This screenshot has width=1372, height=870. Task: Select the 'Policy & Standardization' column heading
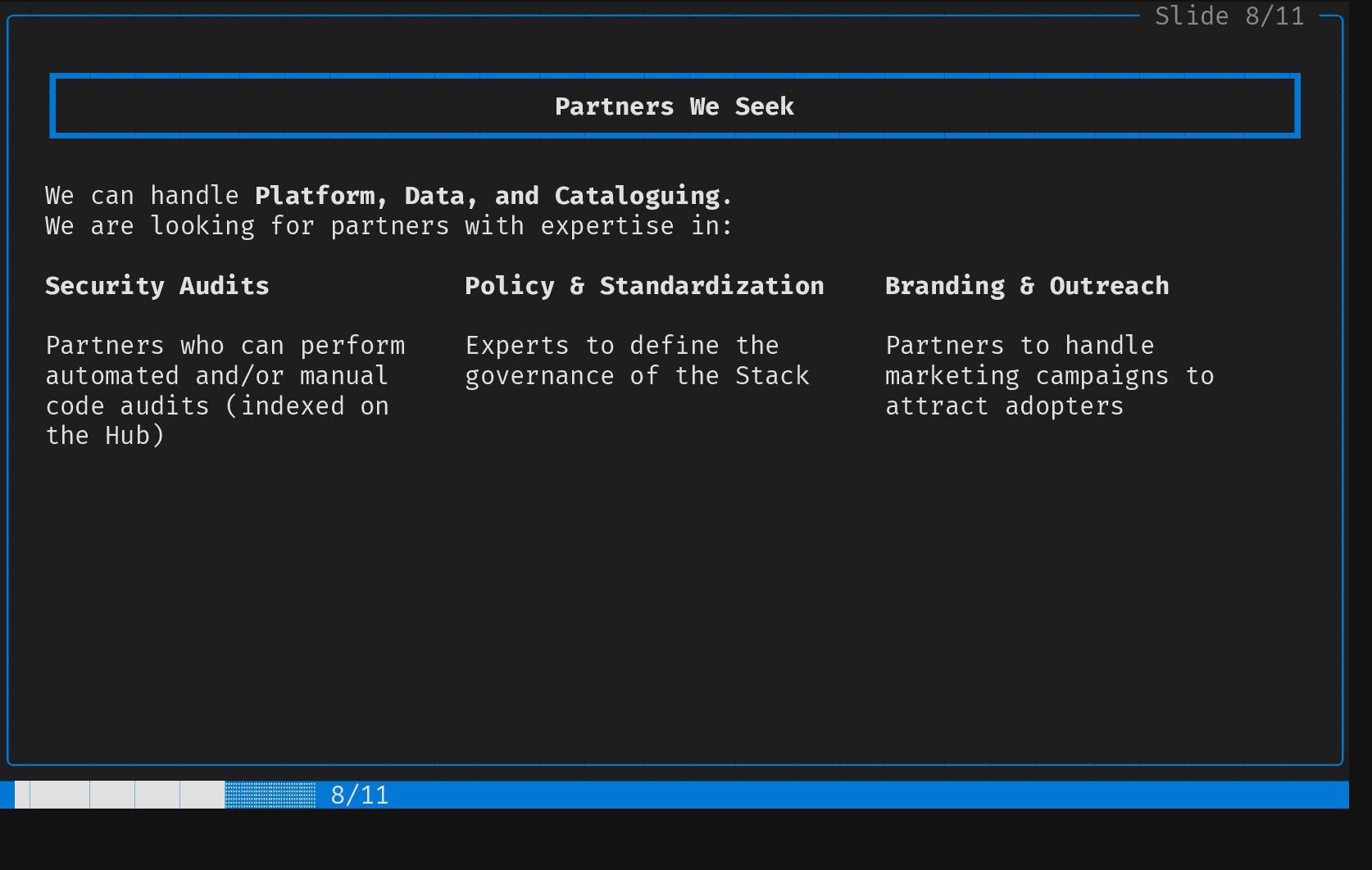click(644, 286)
